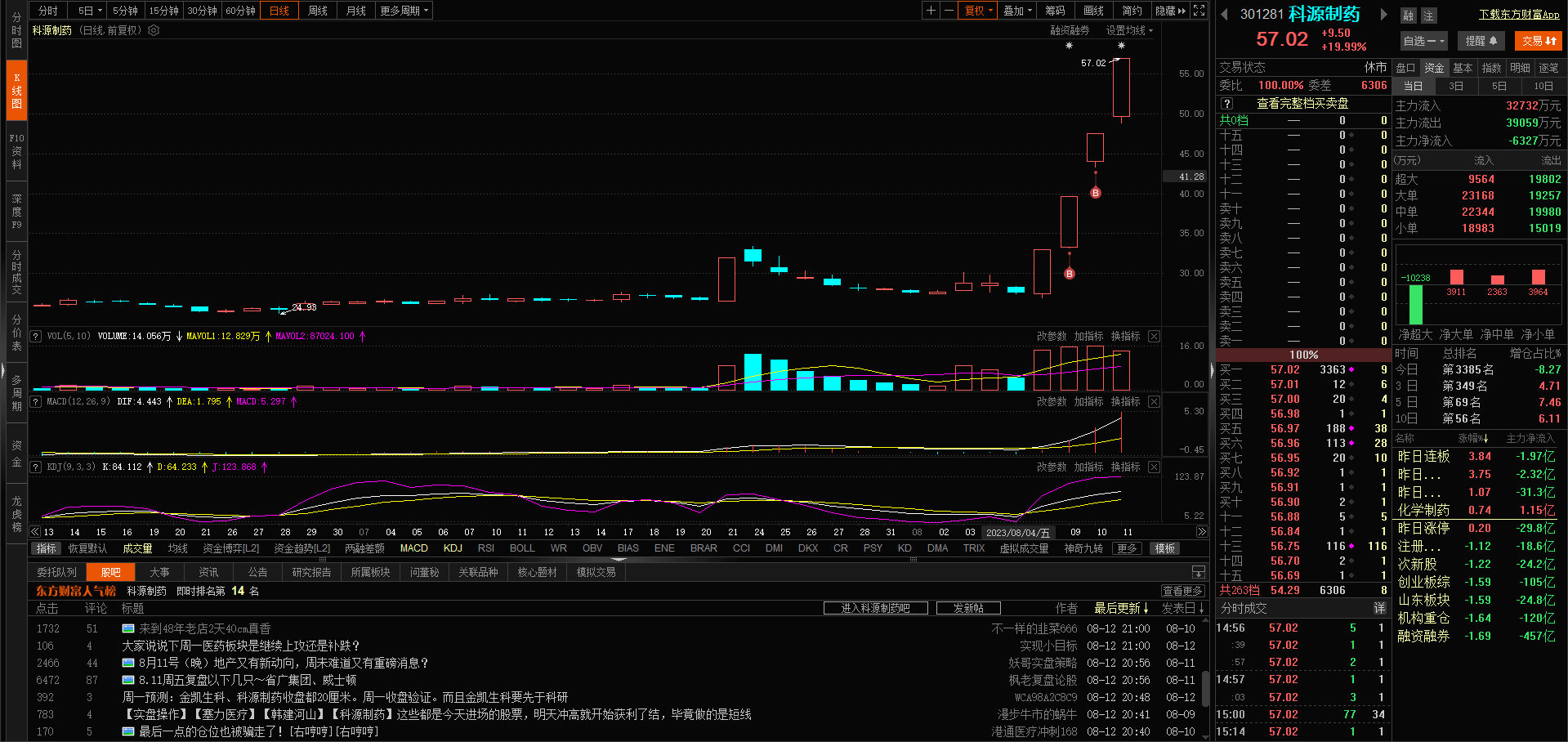Select 3日 capital flow range

1456,86
